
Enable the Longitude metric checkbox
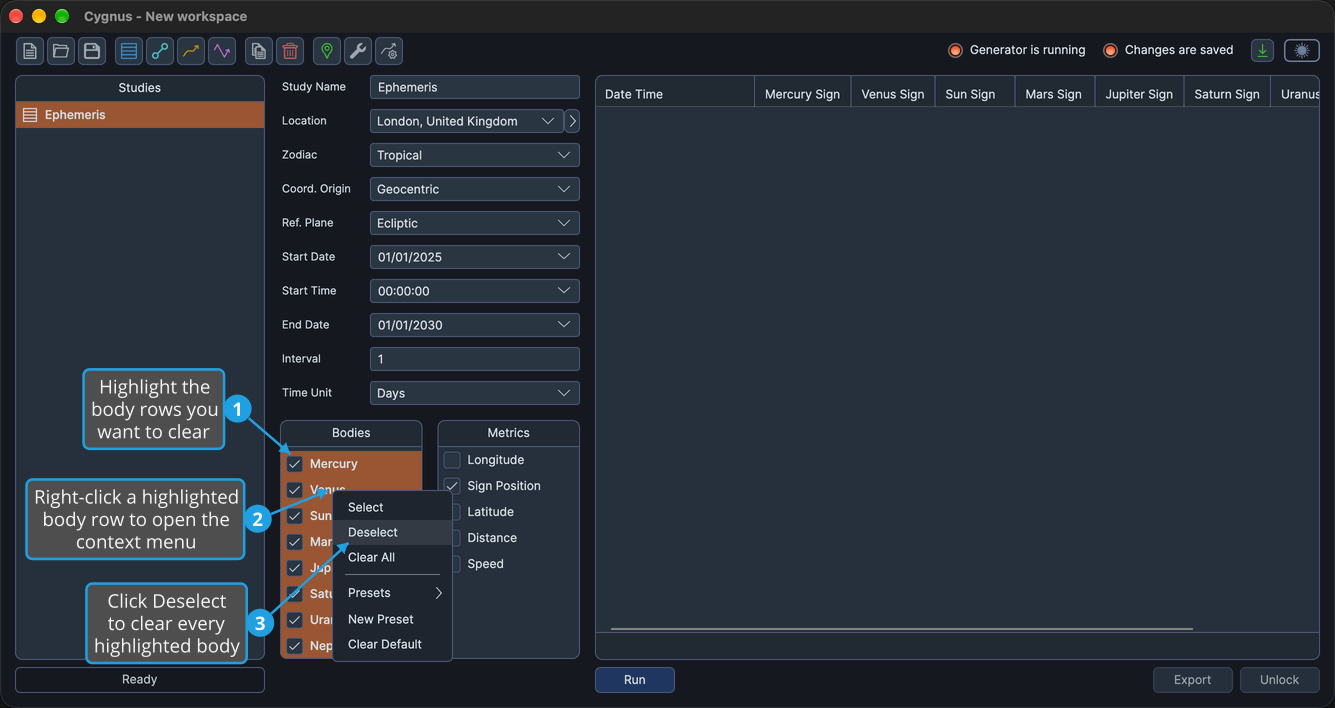pos(452,460)
